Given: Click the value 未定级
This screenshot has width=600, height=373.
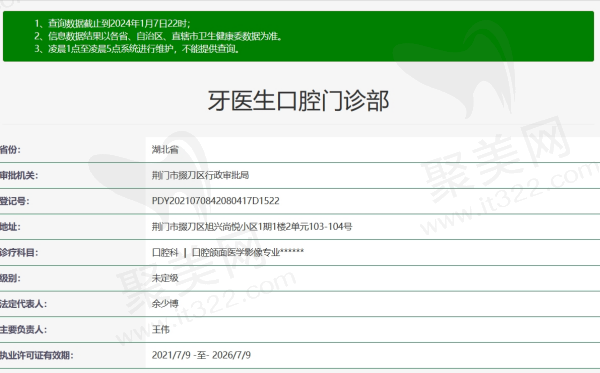Looking at the screenshot, I should pos(165,278).
